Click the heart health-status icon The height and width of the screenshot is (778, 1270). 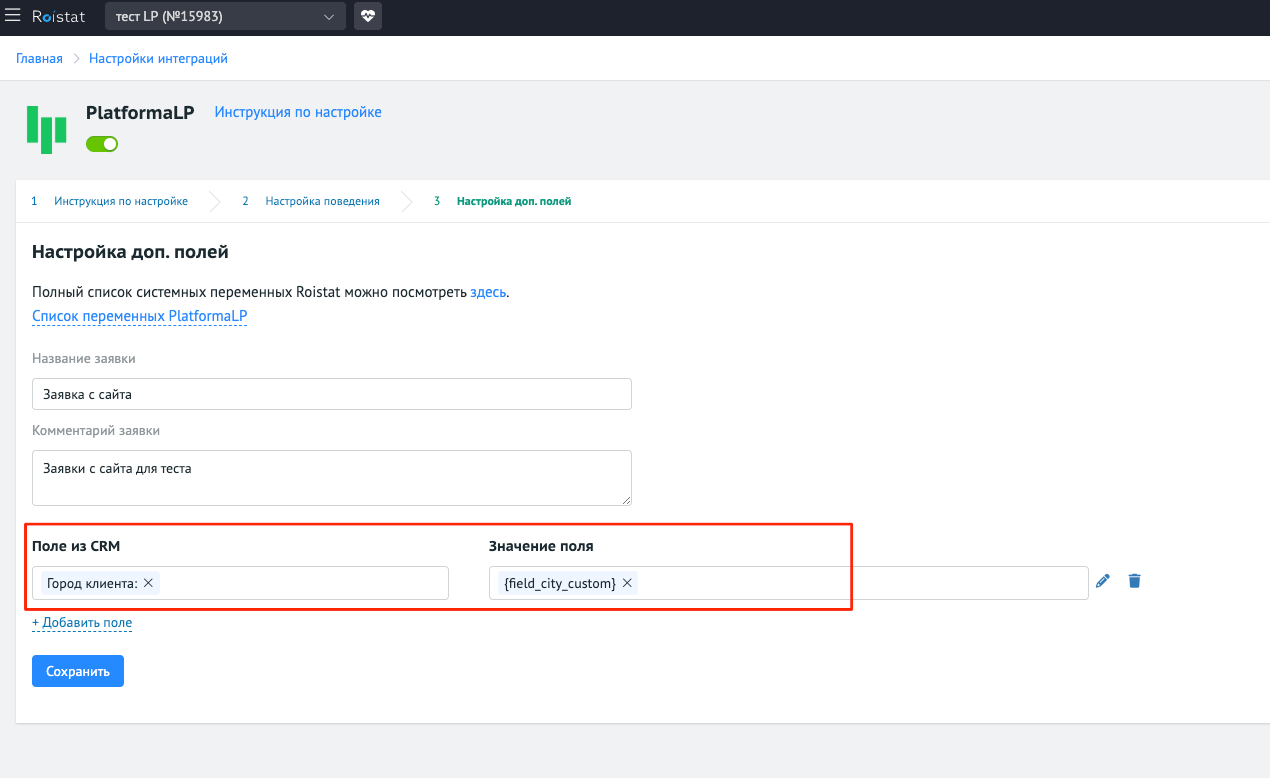[368, 16]
